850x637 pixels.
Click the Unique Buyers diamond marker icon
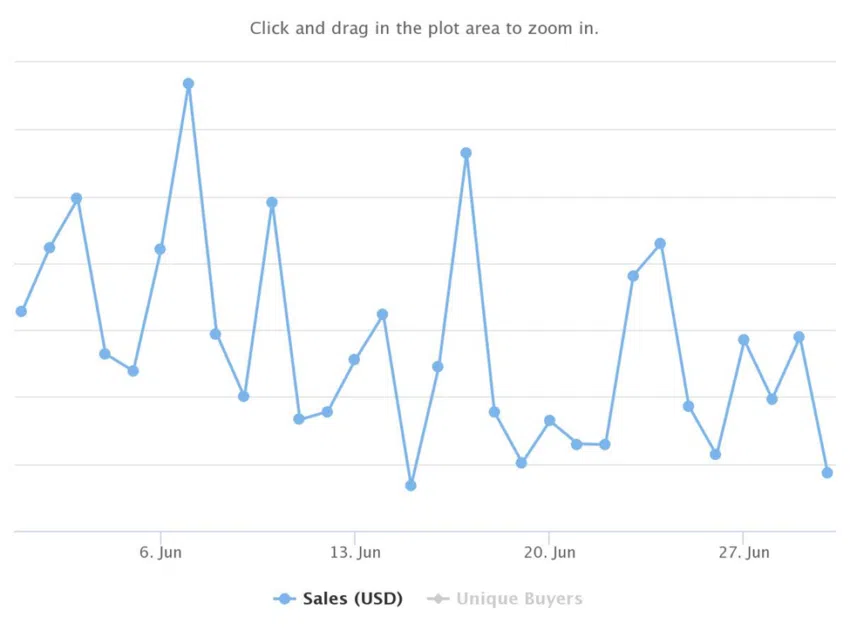(x=438, y=599)
